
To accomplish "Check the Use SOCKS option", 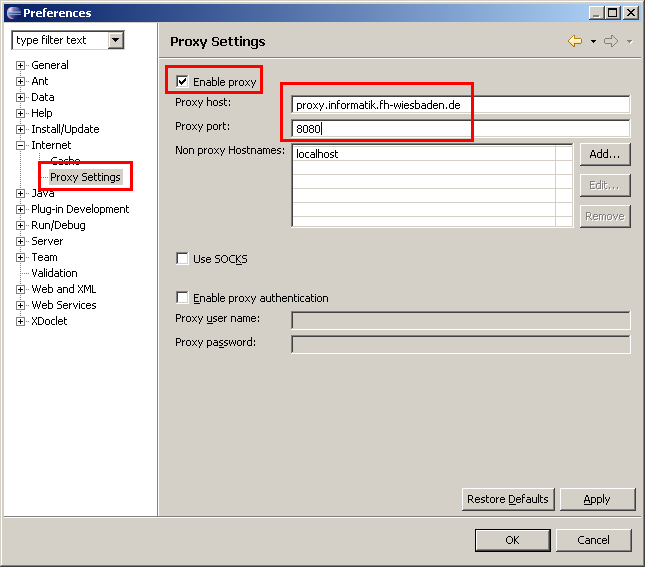I will click(182, 258).
